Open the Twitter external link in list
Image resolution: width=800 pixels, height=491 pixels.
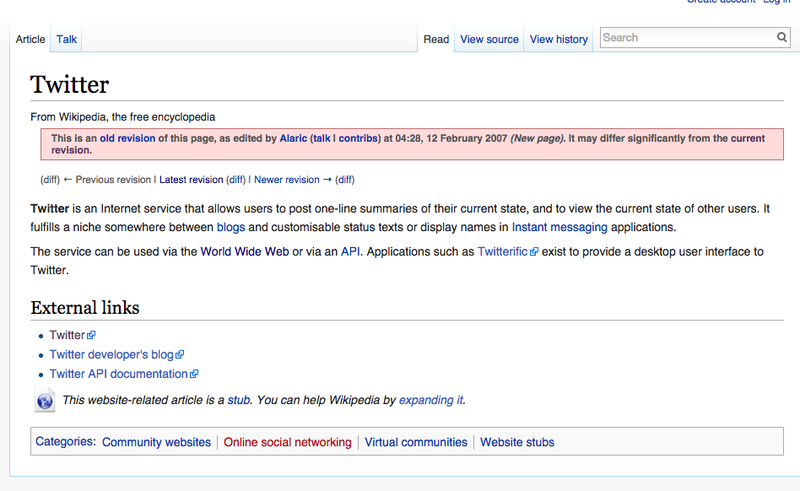click(67, 335)
